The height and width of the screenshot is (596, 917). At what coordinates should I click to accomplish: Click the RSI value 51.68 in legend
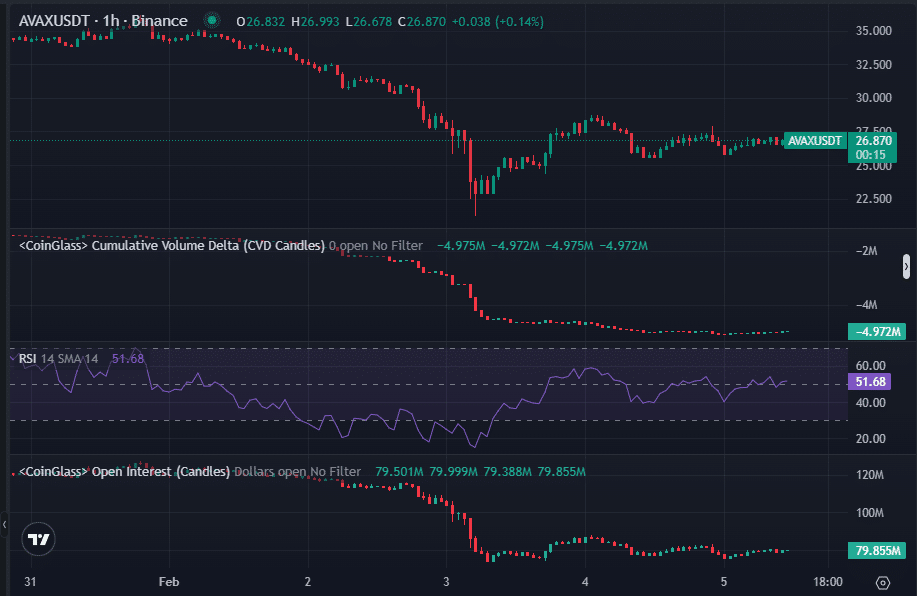(128, 358)
